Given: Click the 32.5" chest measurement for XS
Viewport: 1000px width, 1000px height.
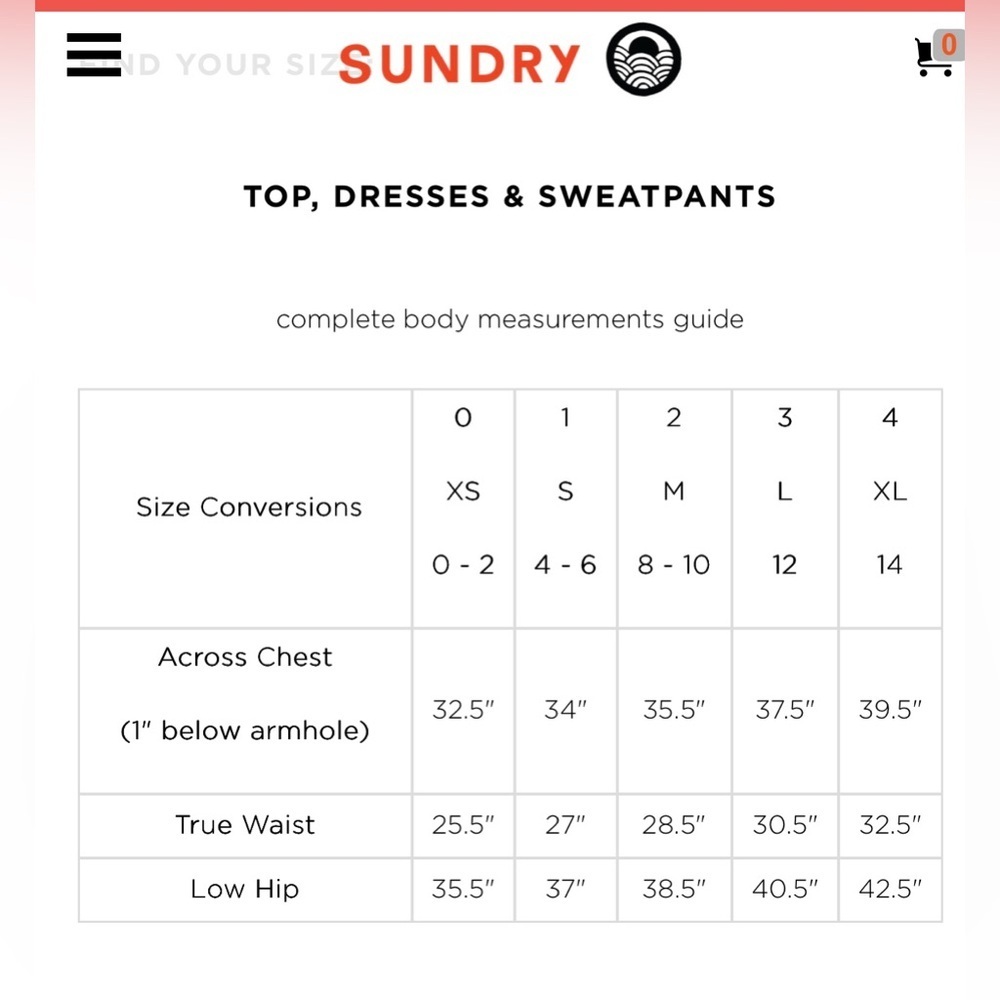Looking at the screenshot, I should pyautogui.click(x=463, y=710).
